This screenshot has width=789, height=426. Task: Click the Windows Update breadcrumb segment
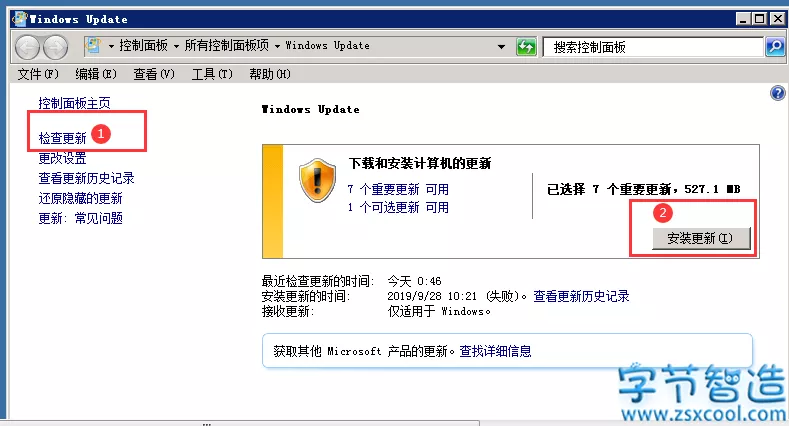click(328, 46)
